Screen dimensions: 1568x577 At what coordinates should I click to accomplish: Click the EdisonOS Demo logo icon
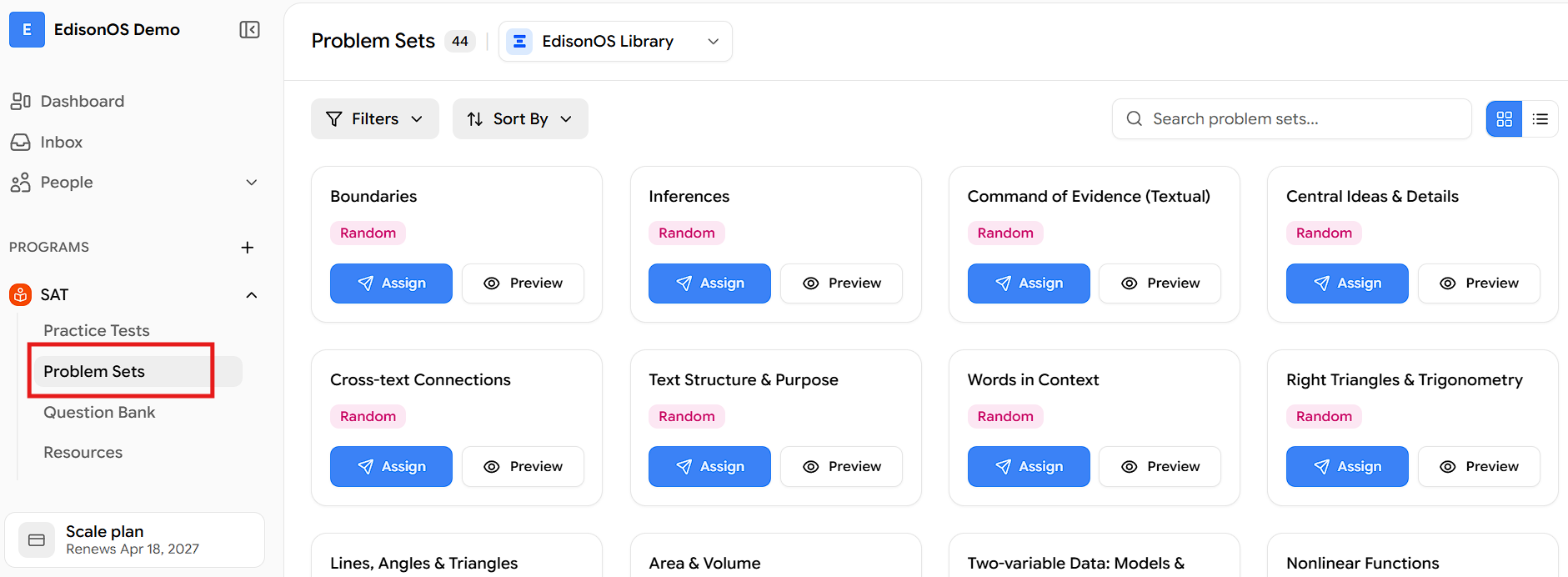[x=27, y=30]
